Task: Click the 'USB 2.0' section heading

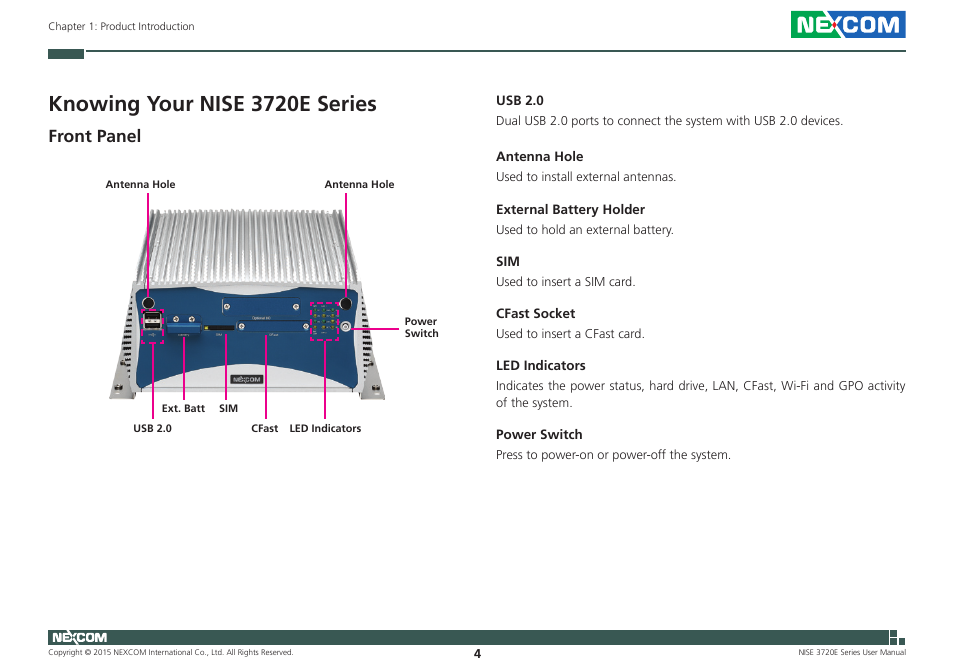Action: tap(520, 100)
